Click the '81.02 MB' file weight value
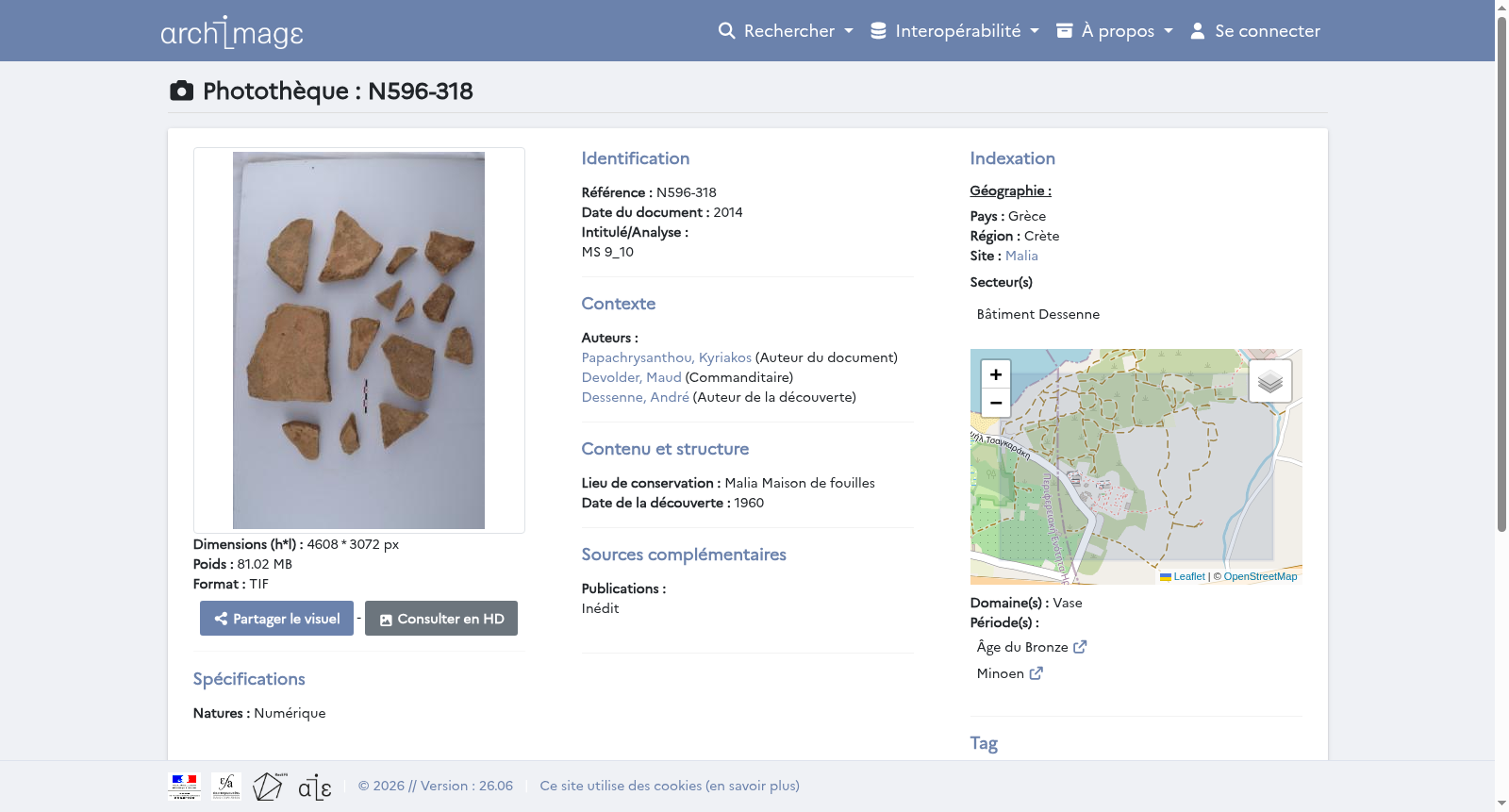The height and width of the screenshot is (812, 1509). tap(265, 564)
